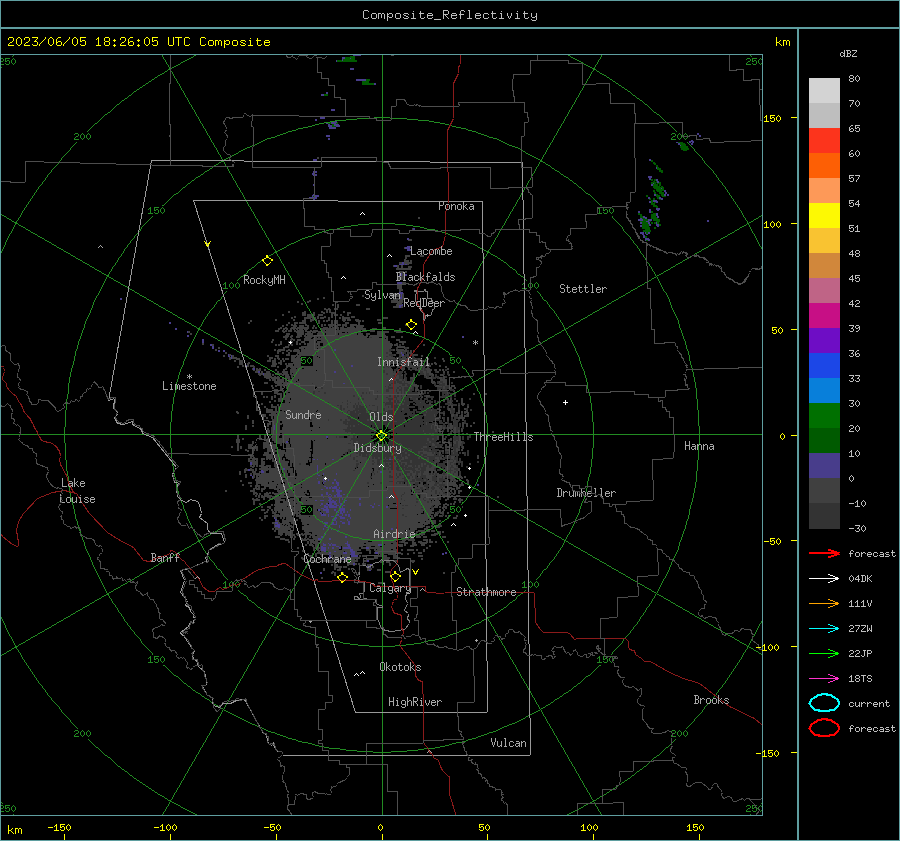Image resolution: width=900 pixels, height=841 pixels.
Task: Click the Cochrane town label
Action: click(327, 559)
